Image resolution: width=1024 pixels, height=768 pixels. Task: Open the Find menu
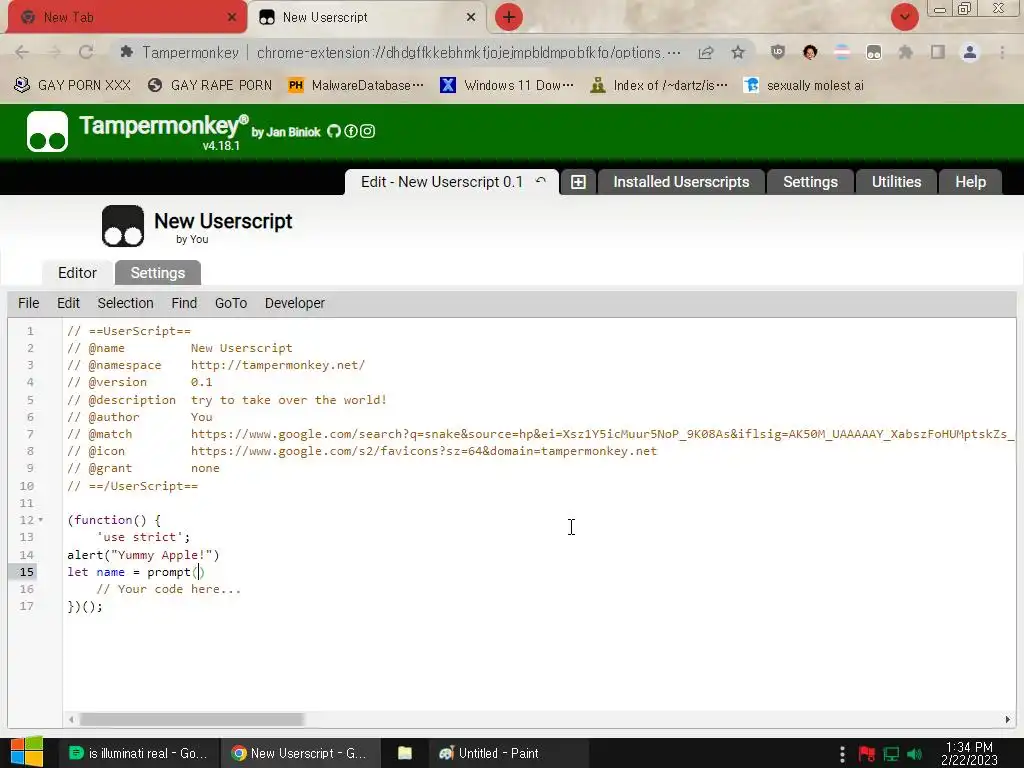pos(184,303)
